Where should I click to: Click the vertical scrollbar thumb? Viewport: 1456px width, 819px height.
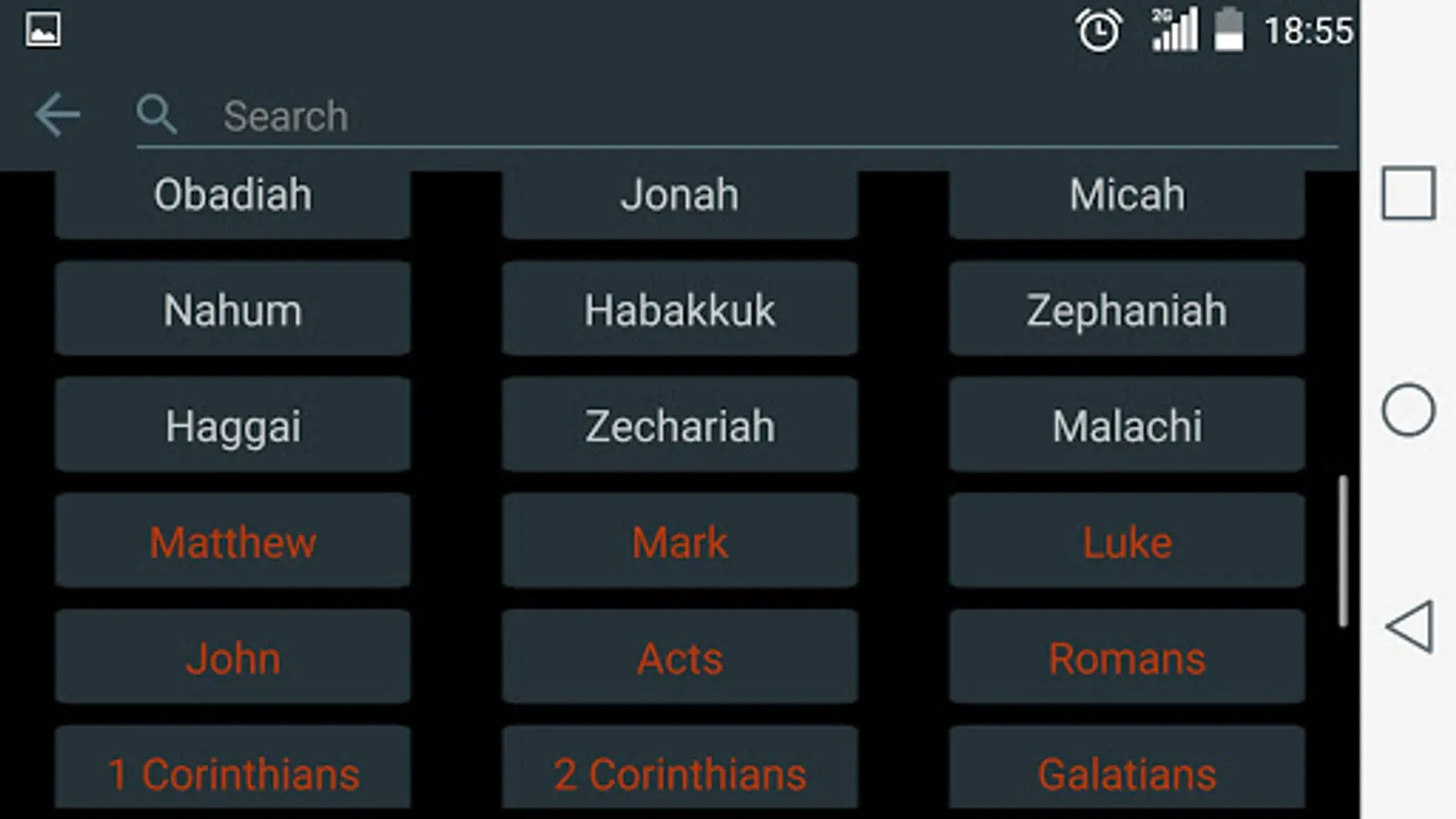[x=1342, y=551]
